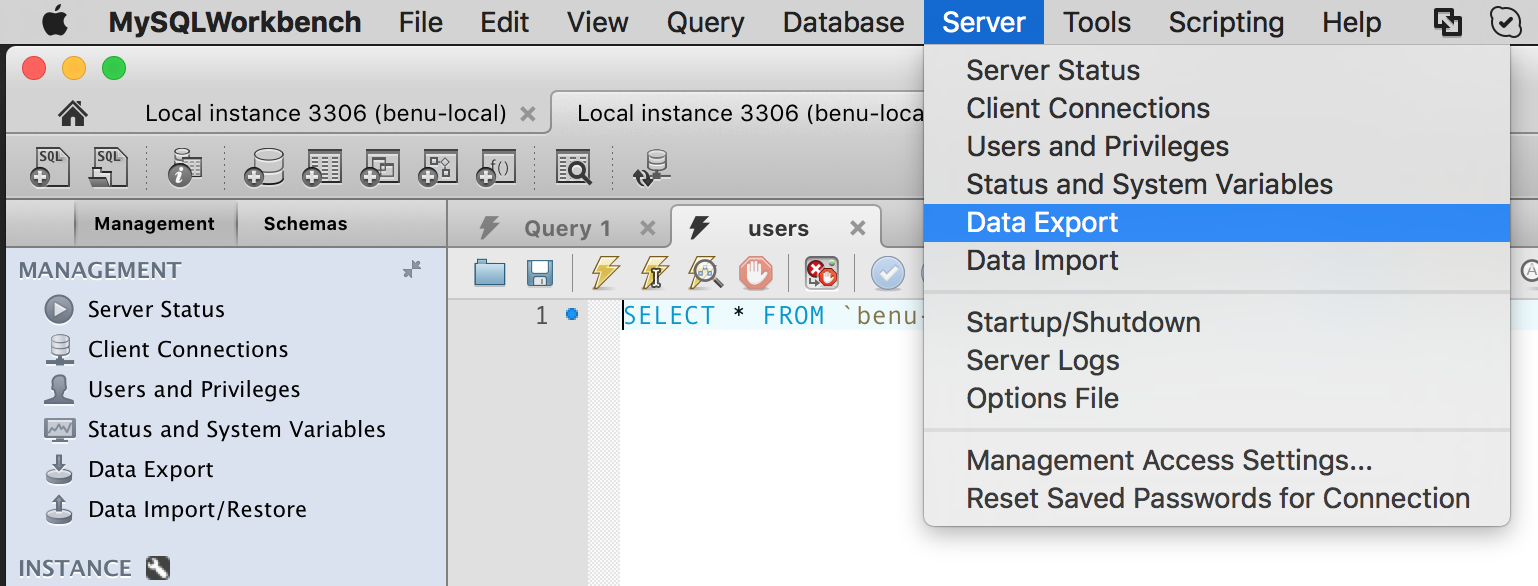Save the script with floppy disk icon
Viewport: 1538px width, 586px height.
point(540,272)
